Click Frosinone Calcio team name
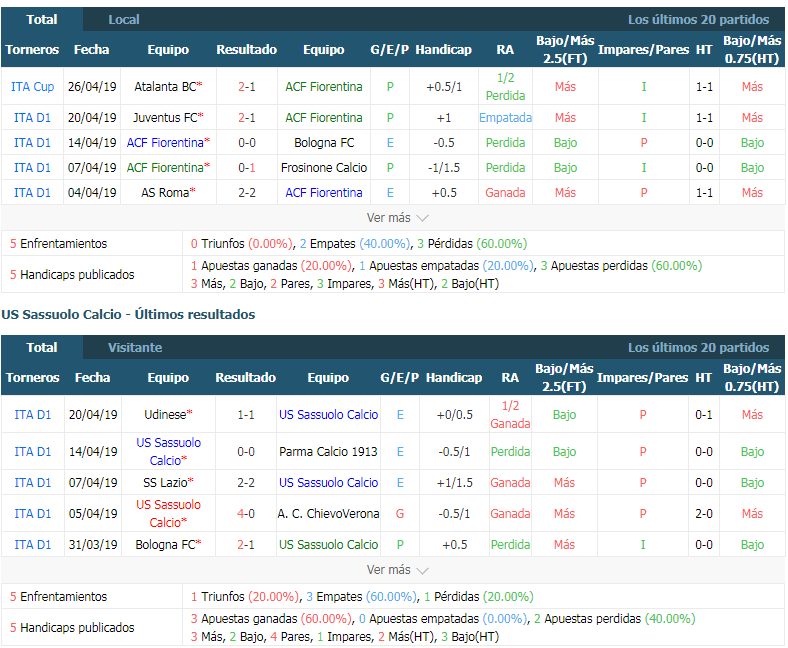The image size is (788, 648). point(324,167)
